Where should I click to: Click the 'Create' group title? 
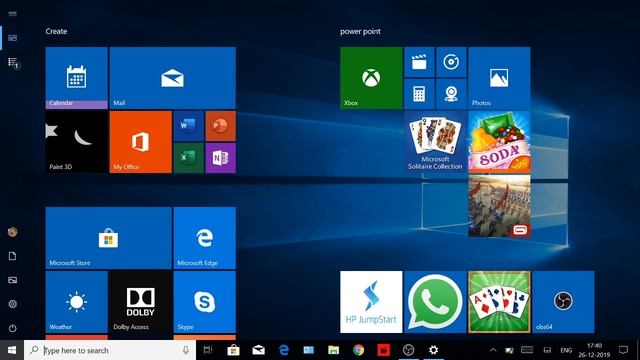tap(56, 31)
